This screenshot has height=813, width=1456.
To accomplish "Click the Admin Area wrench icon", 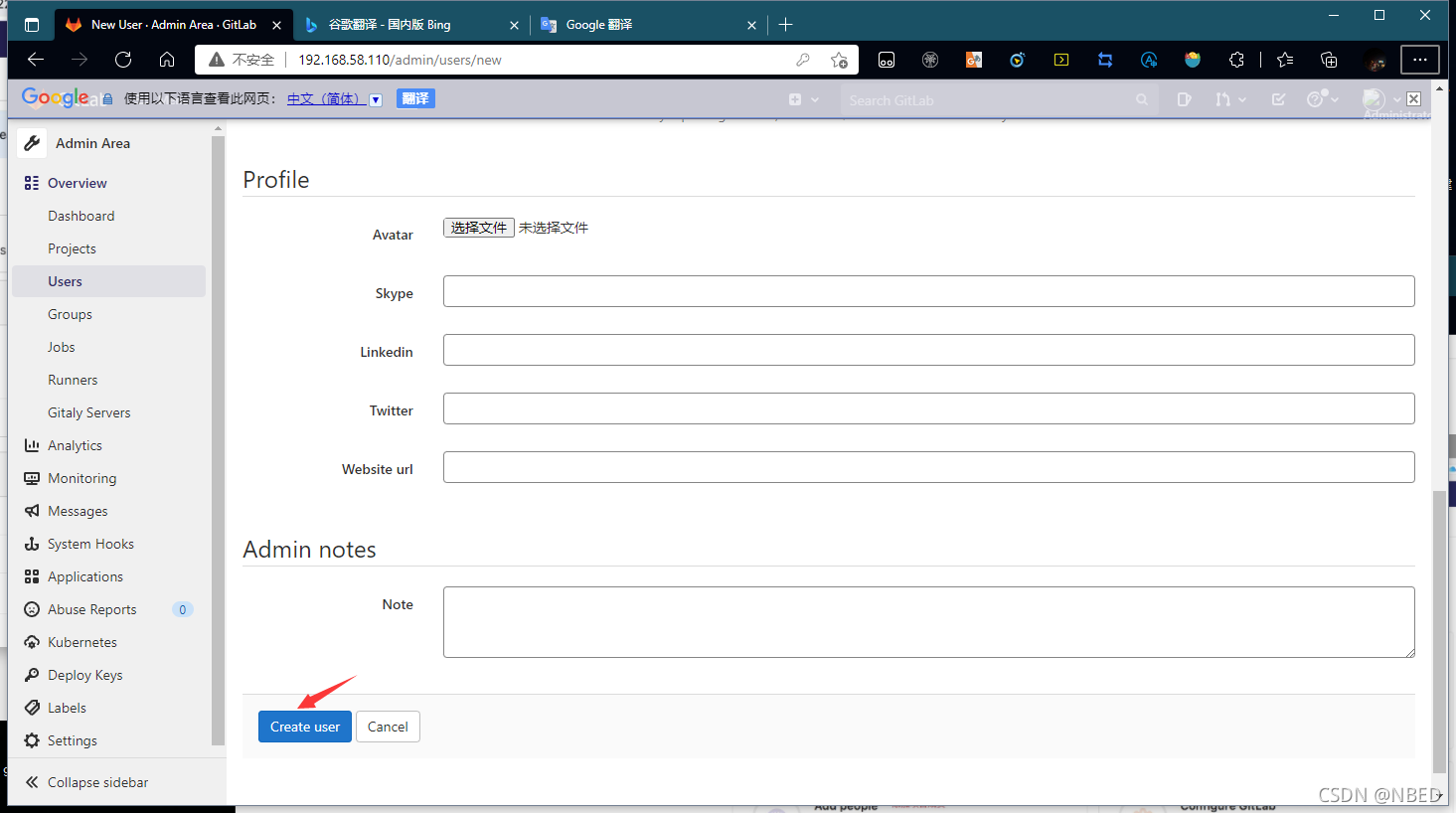I will pyautogui.click(x=32, y=143).
